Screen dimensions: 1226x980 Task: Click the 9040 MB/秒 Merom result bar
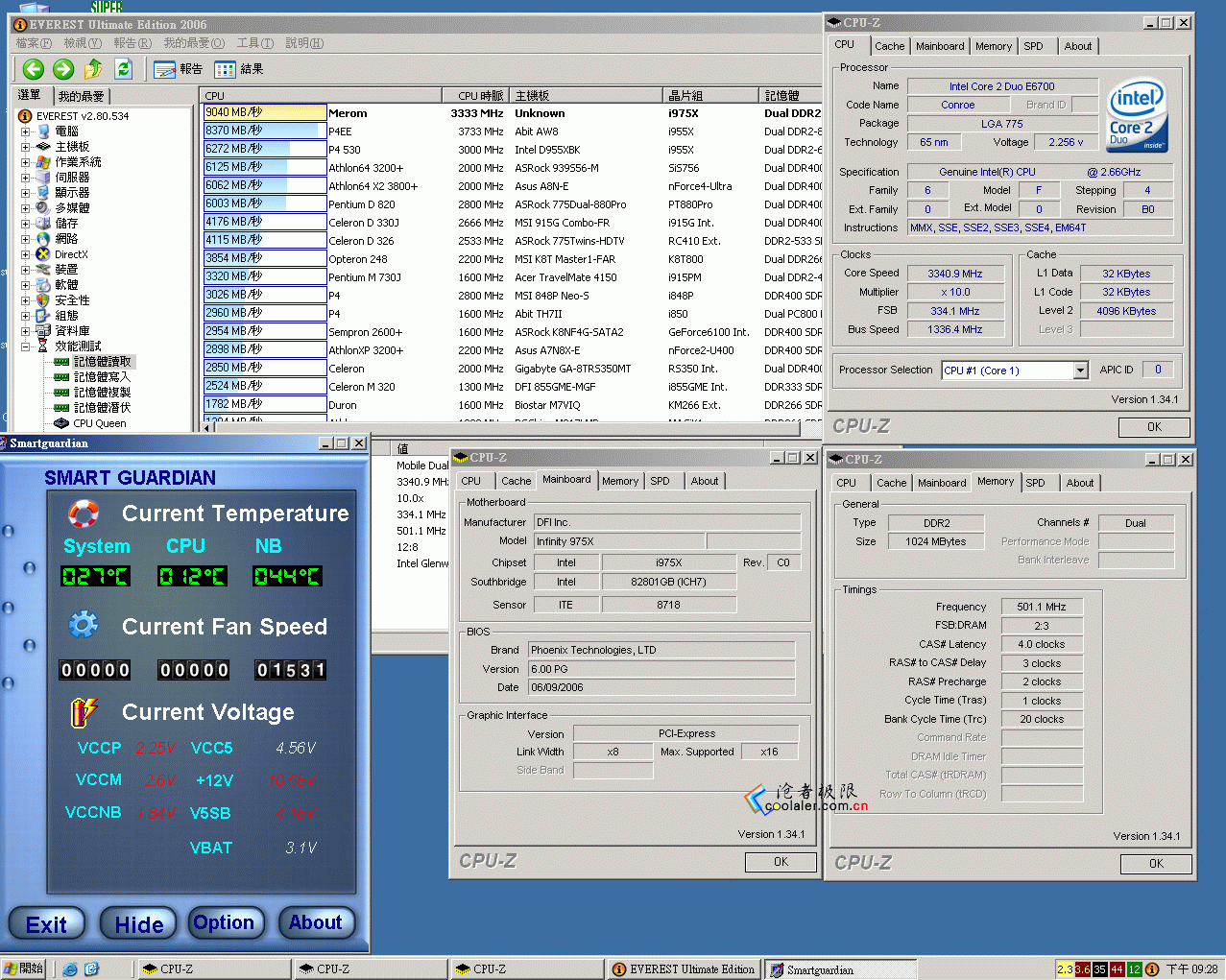(x=265, y=112)
